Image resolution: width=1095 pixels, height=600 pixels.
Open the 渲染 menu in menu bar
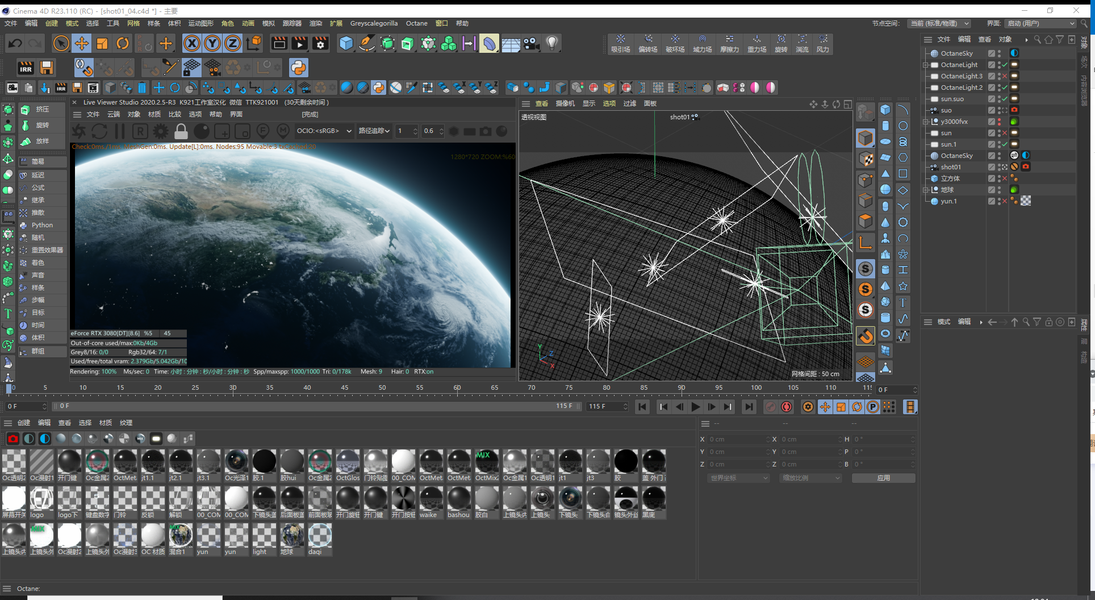click(315, 23)
